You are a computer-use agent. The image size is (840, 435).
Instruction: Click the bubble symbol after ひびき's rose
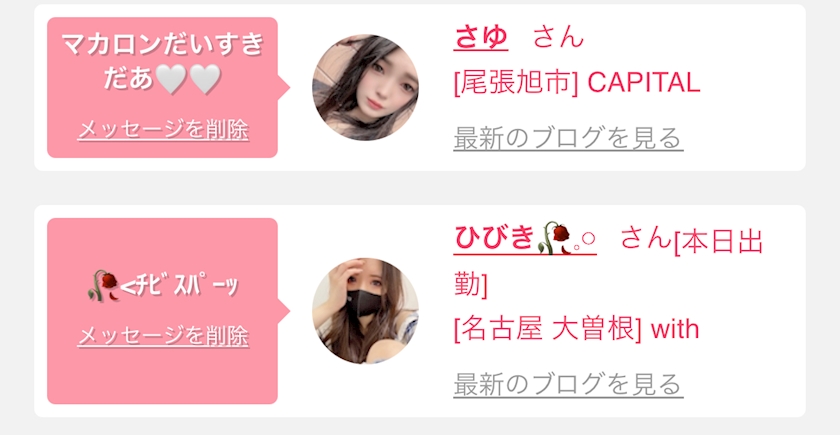click(x=583, y=239)
